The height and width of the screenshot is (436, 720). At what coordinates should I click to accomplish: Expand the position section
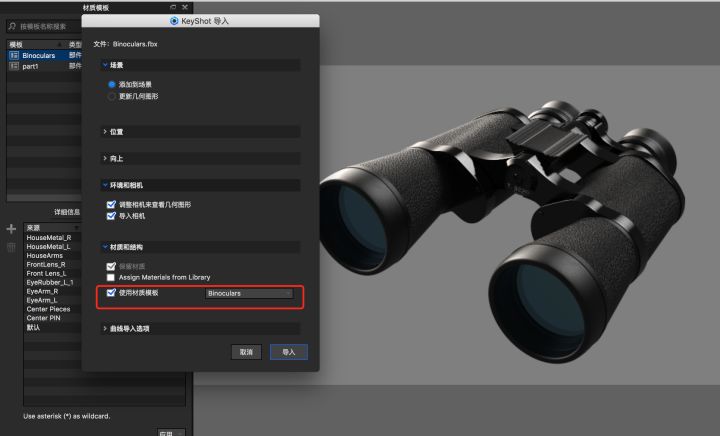(201, 132)
